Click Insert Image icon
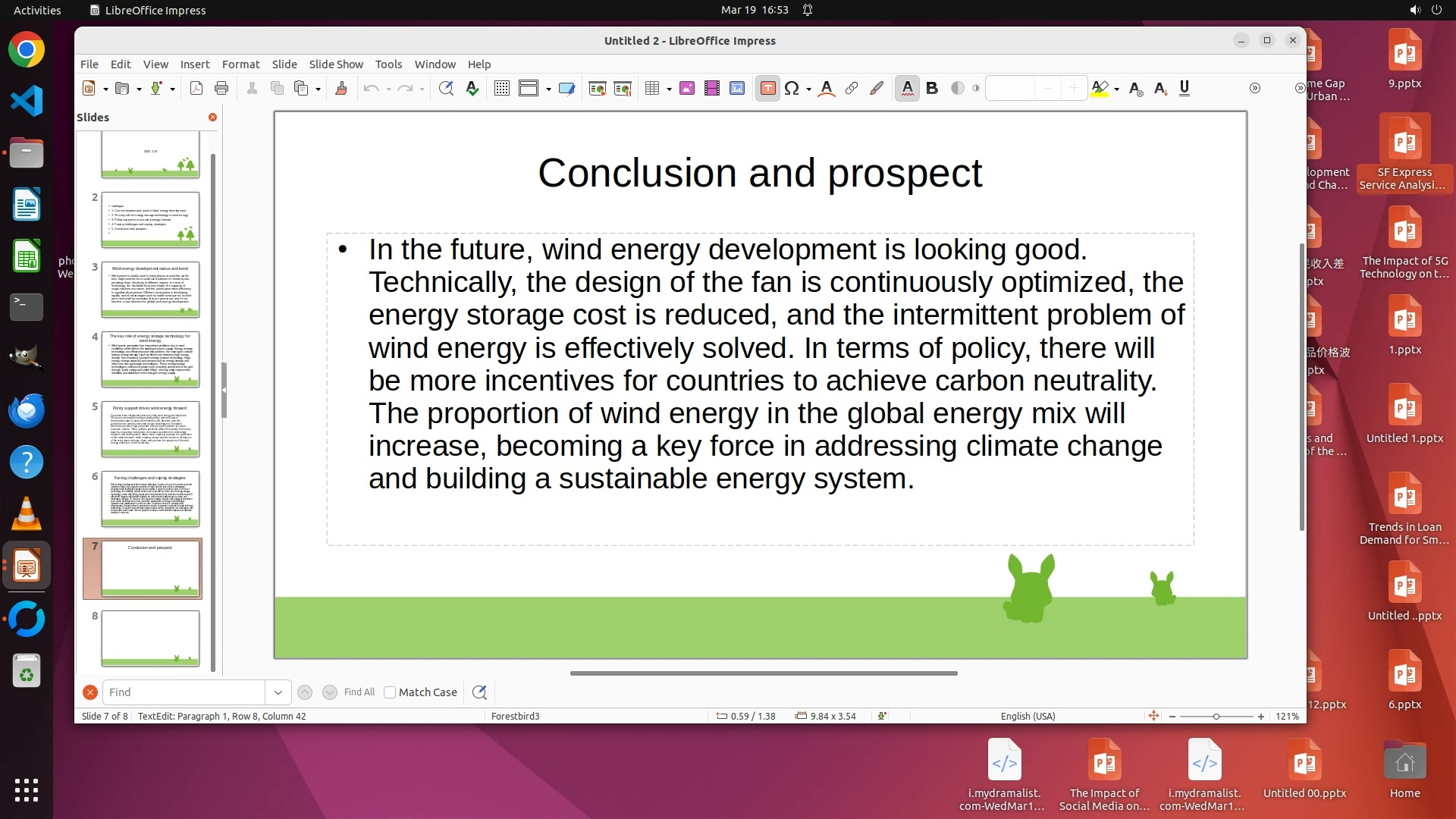Image resolution: width=1456 pixels, height=819 pixels. pos(687,89)
